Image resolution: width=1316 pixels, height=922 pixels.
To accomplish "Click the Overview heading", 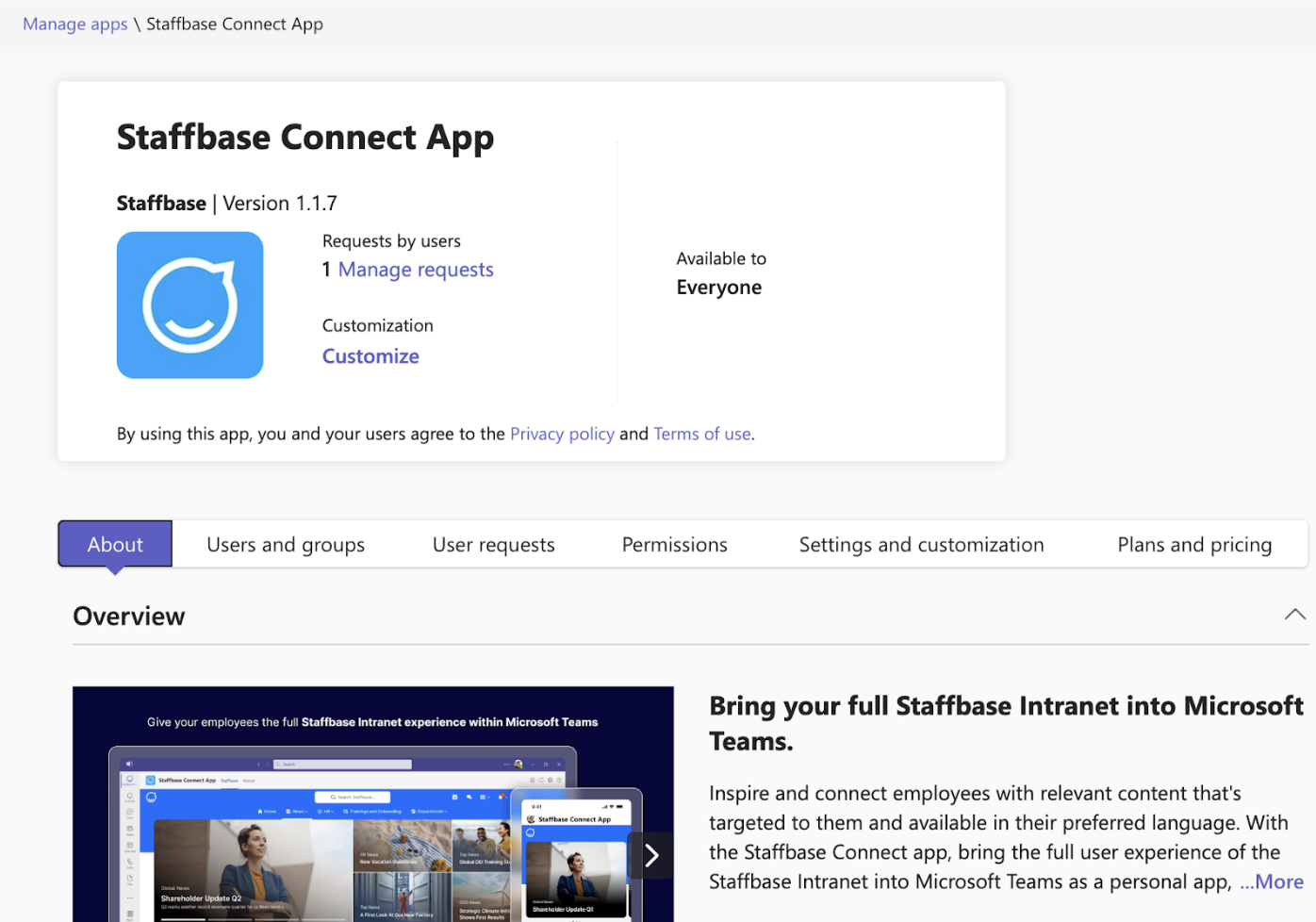I will pos(129,616).
